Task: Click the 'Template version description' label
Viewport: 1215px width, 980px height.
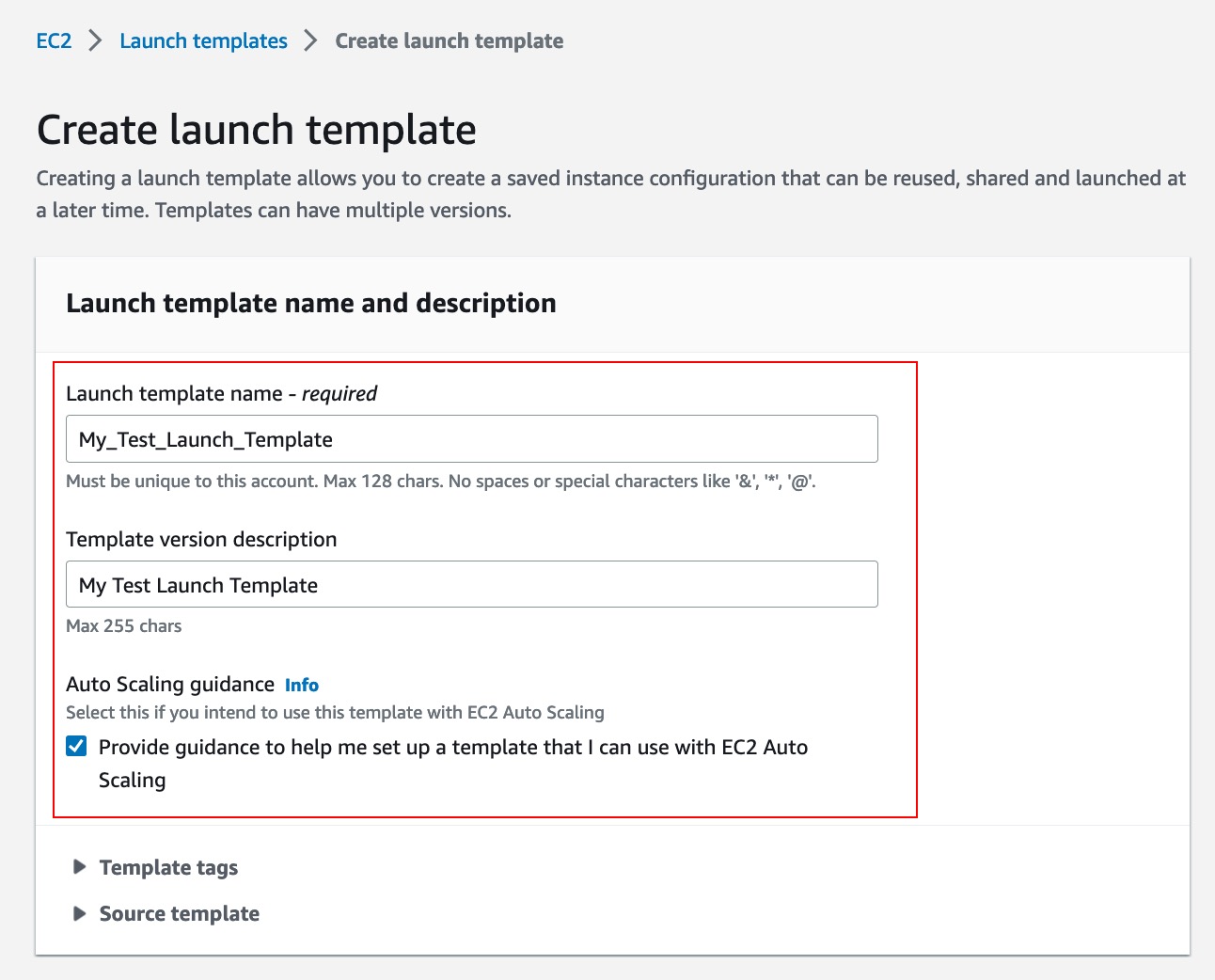Action: click(201, 540)
